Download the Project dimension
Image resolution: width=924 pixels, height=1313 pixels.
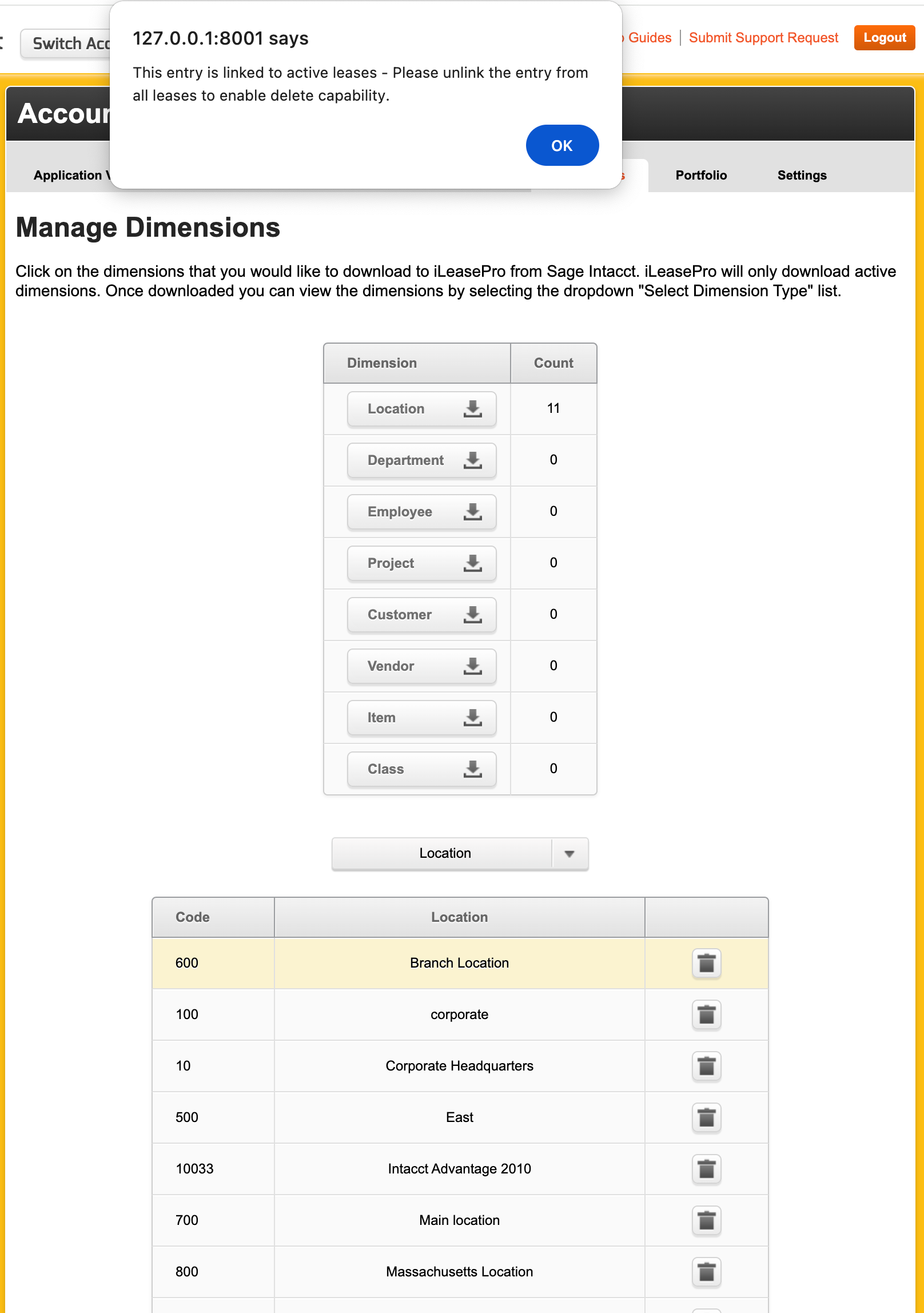point(421,563)
